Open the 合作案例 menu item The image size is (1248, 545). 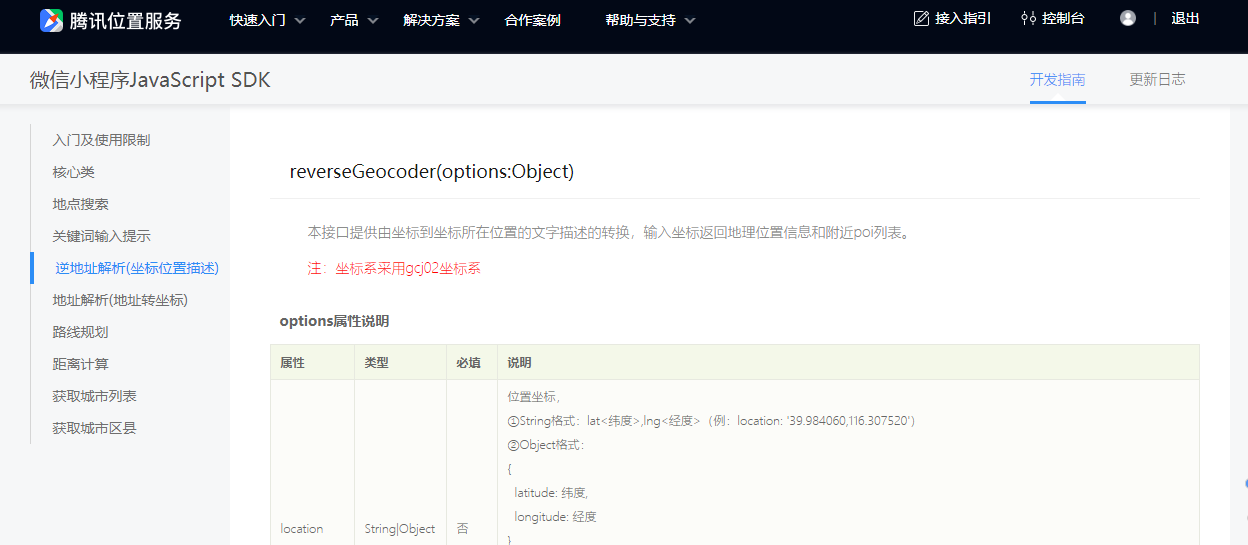tap(532, 20)
